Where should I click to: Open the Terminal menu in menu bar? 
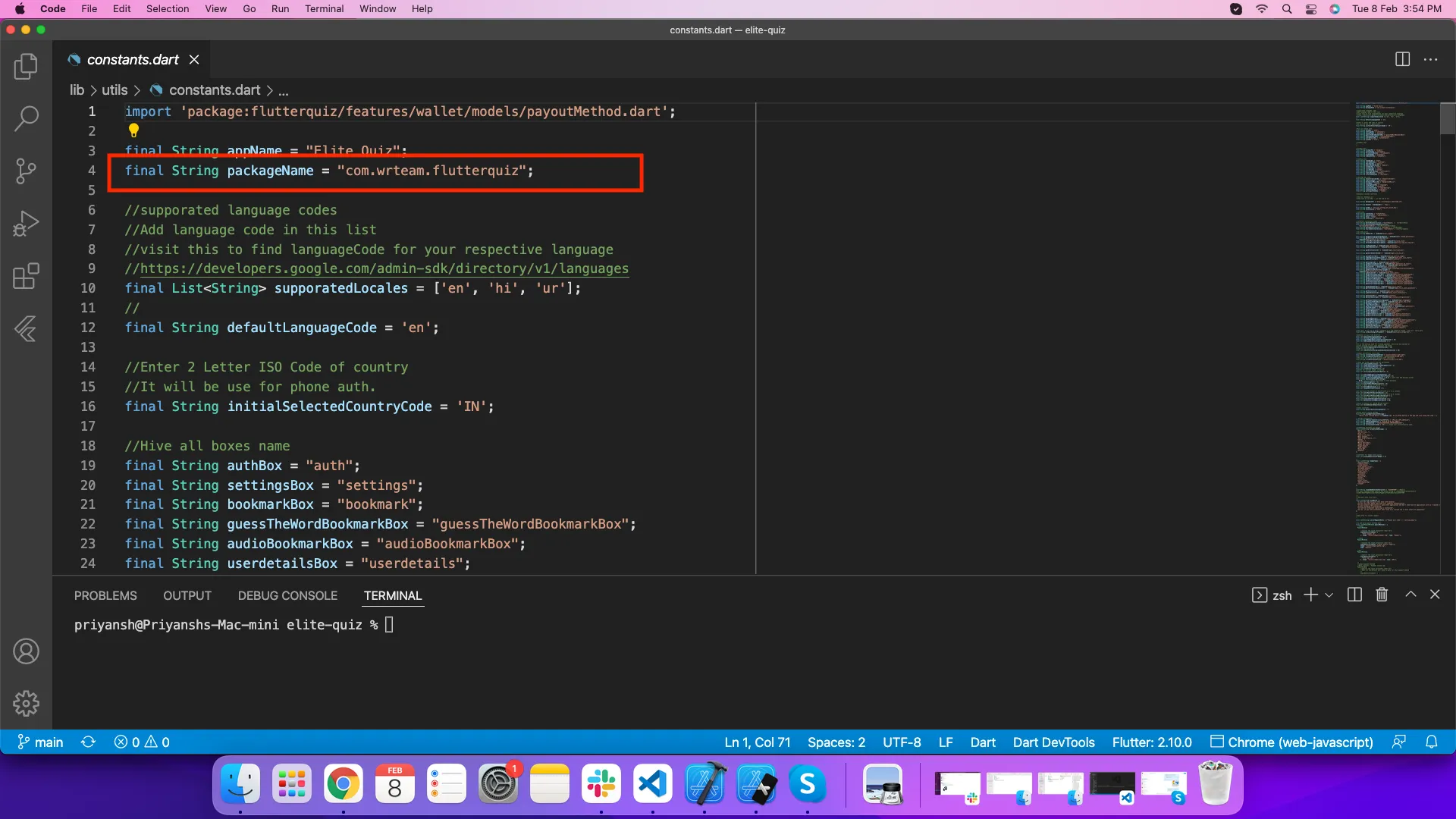tap(324, 9)
